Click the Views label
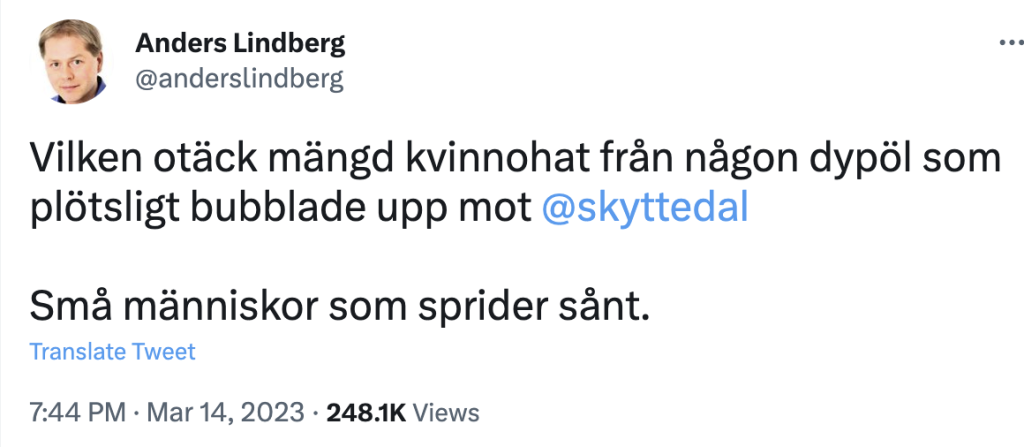The image size is (1024, 447). 446,412
